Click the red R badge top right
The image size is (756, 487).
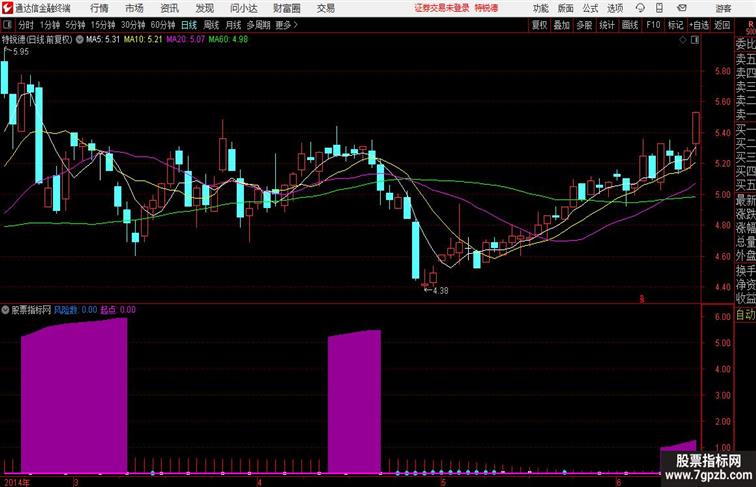point(750,24)
